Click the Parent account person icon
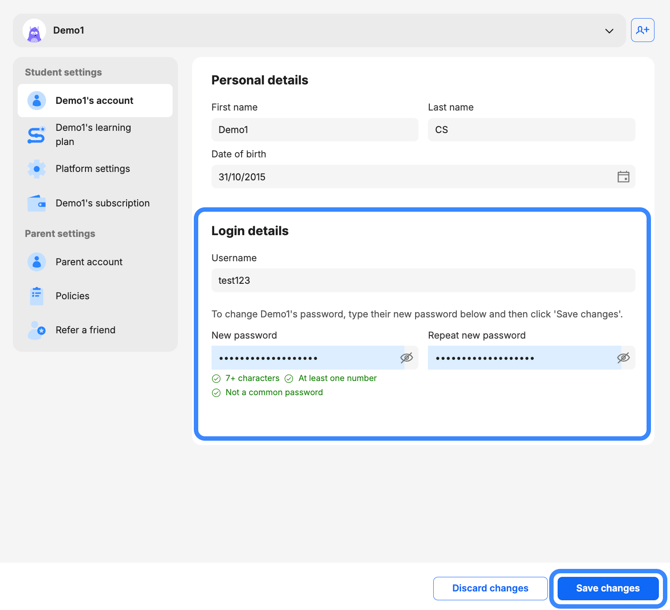 (x=37, y=262)
